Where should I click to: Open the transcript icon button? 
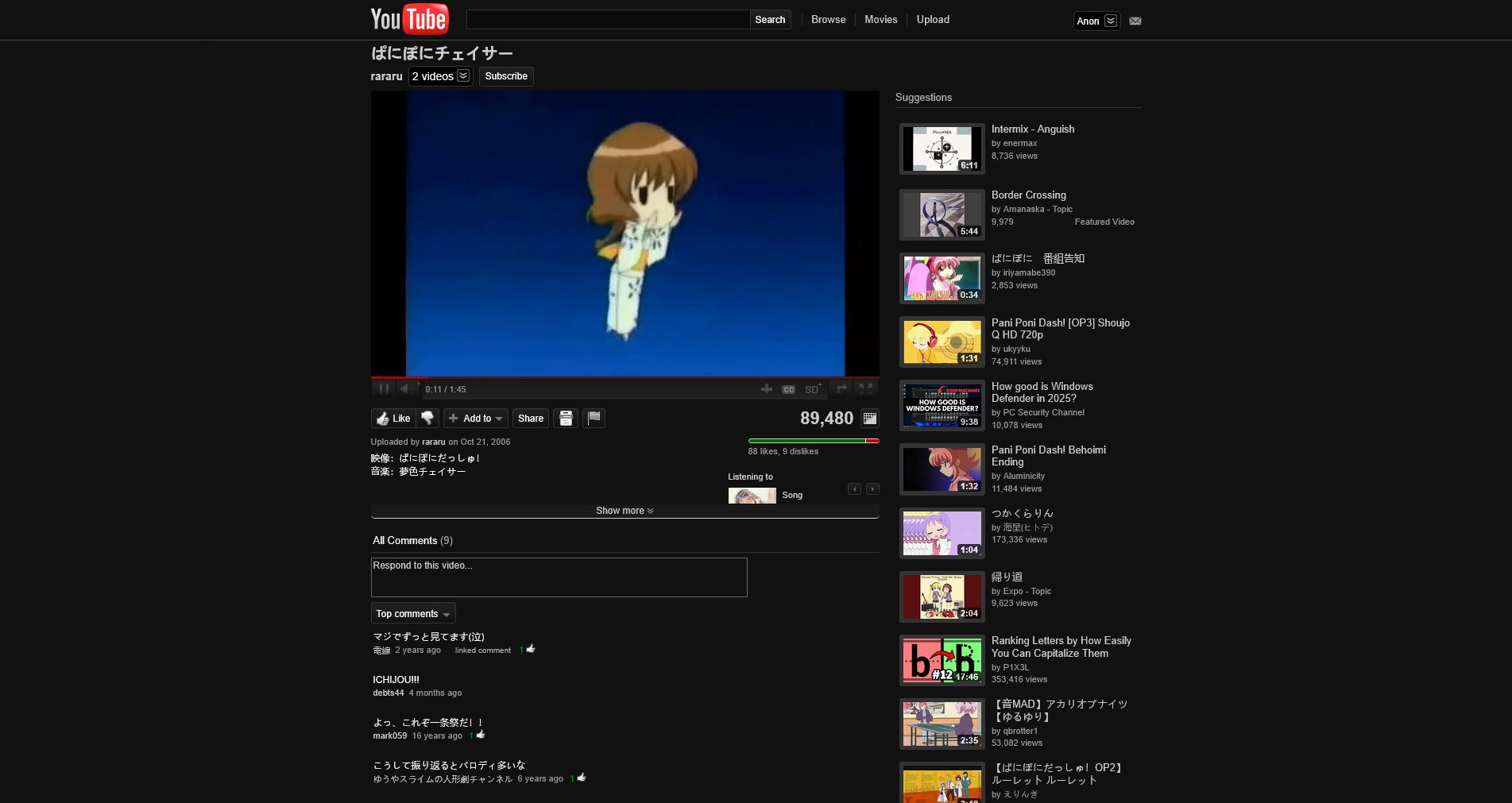click(566, 418)
